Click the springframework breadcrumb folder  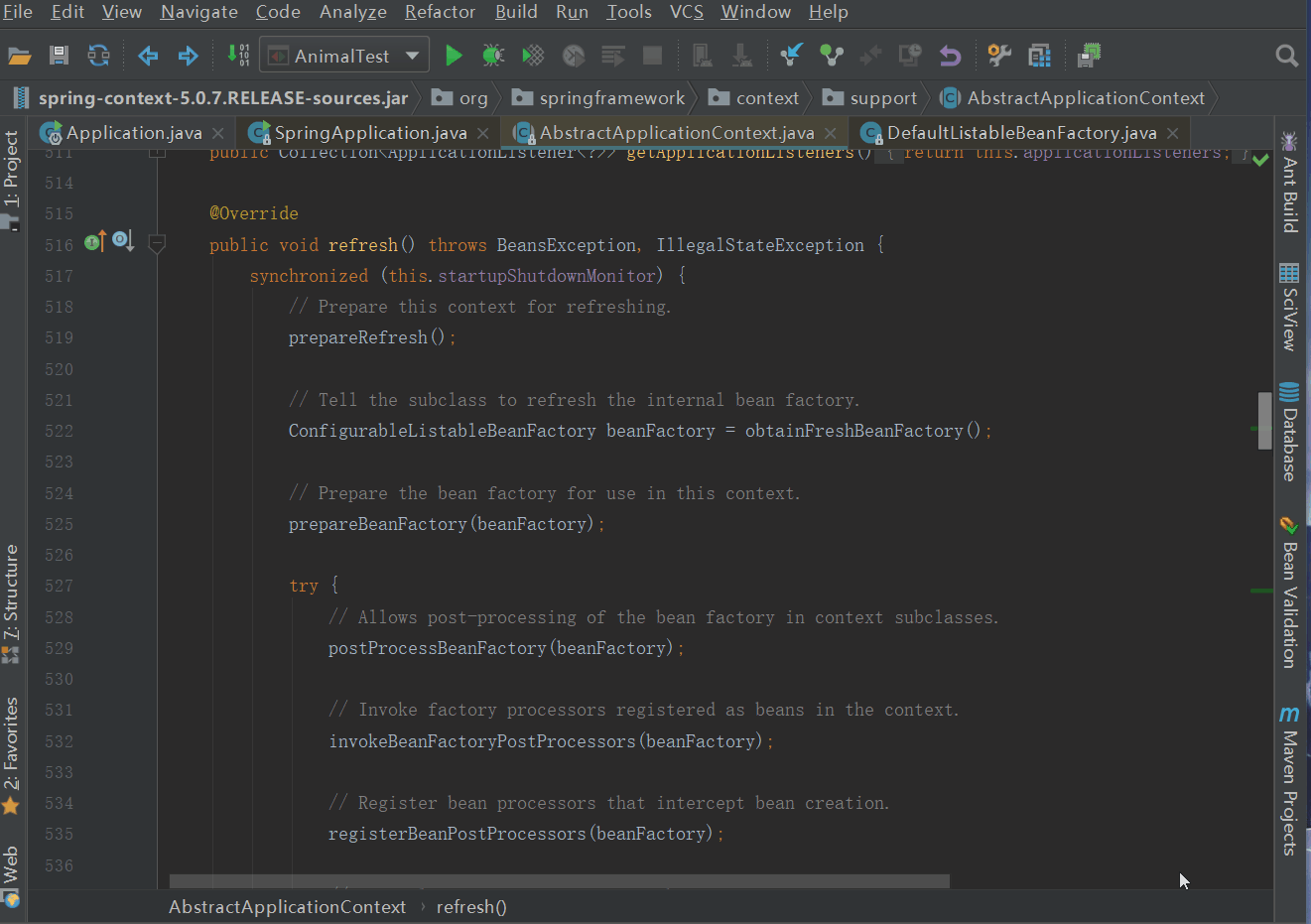pos(598,97)
